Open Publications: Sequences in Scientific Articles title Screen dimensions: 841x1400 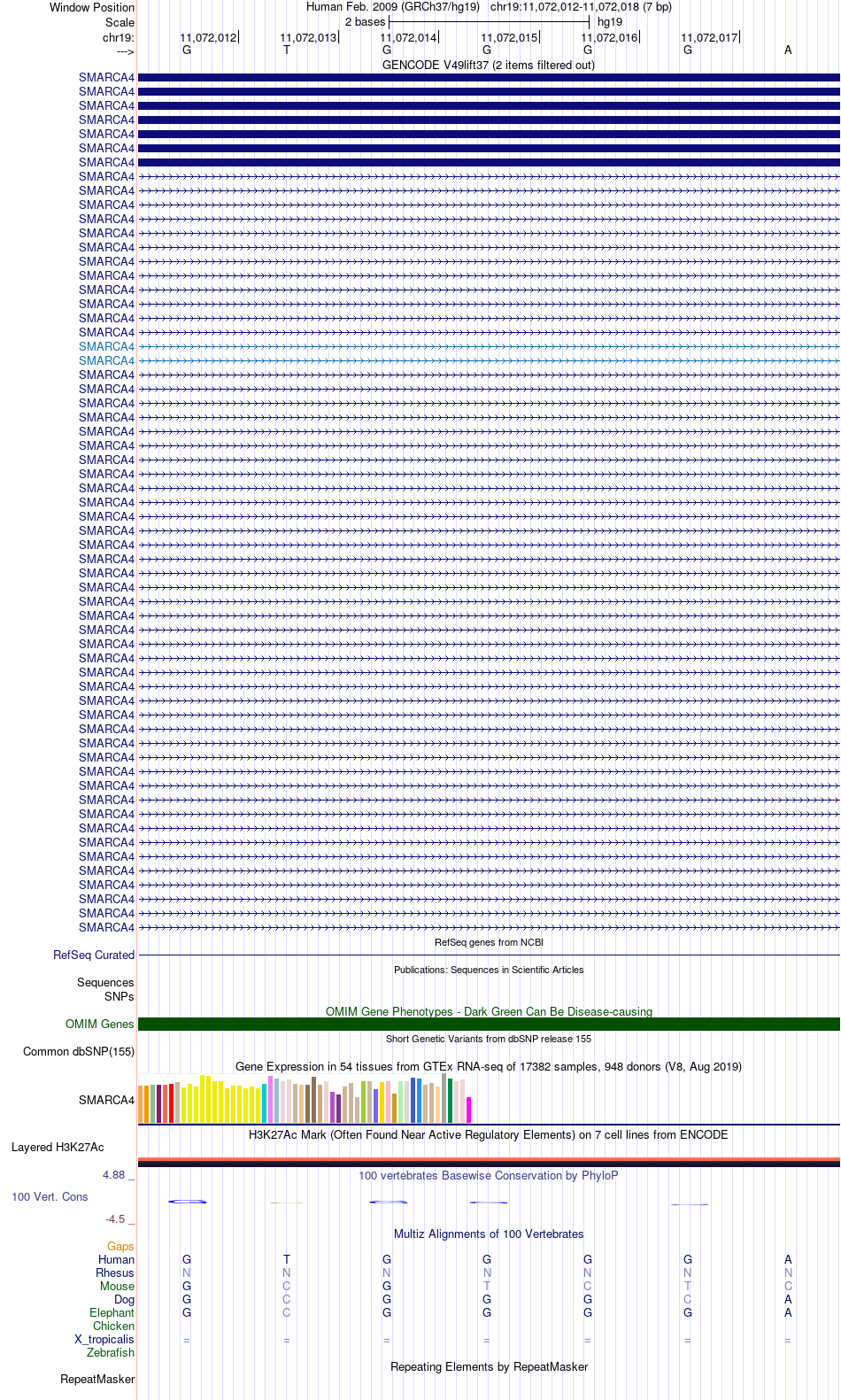(489, 971)
